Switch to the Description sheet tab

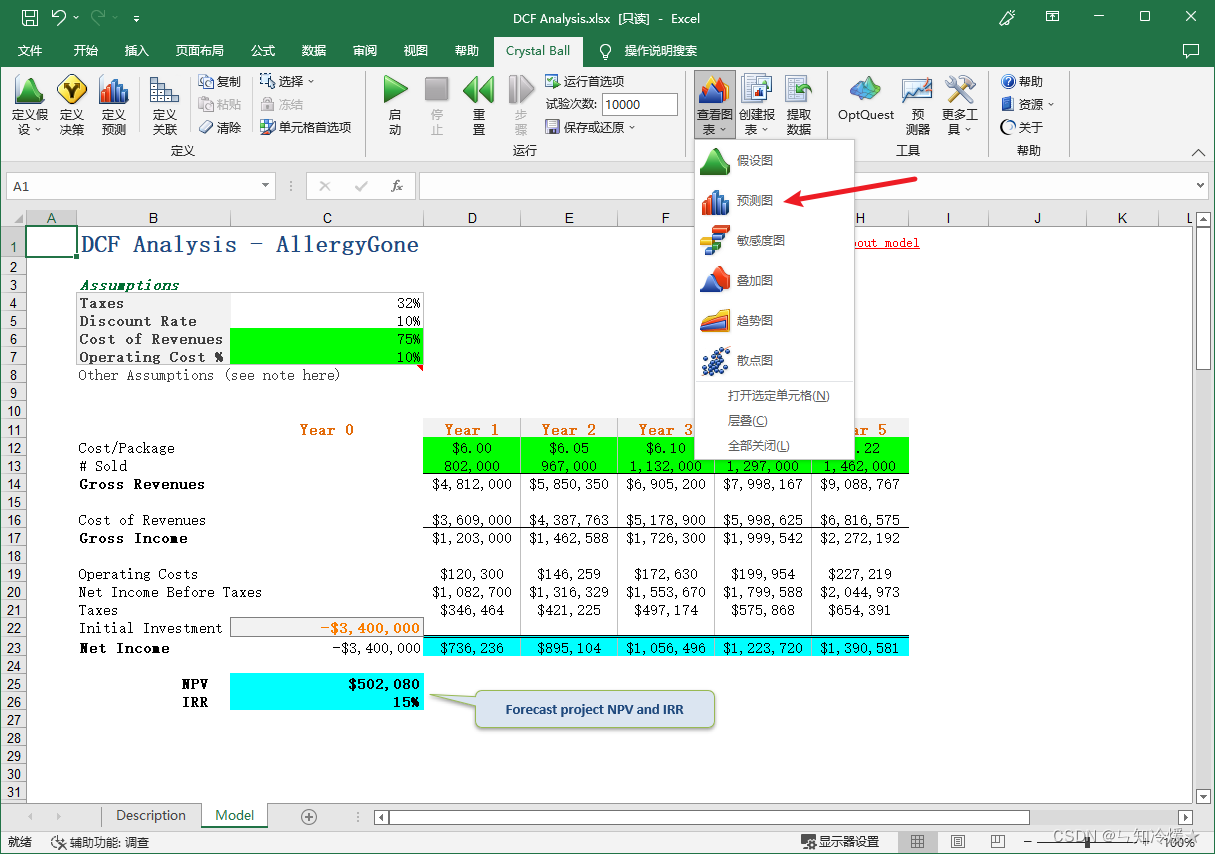151,816
